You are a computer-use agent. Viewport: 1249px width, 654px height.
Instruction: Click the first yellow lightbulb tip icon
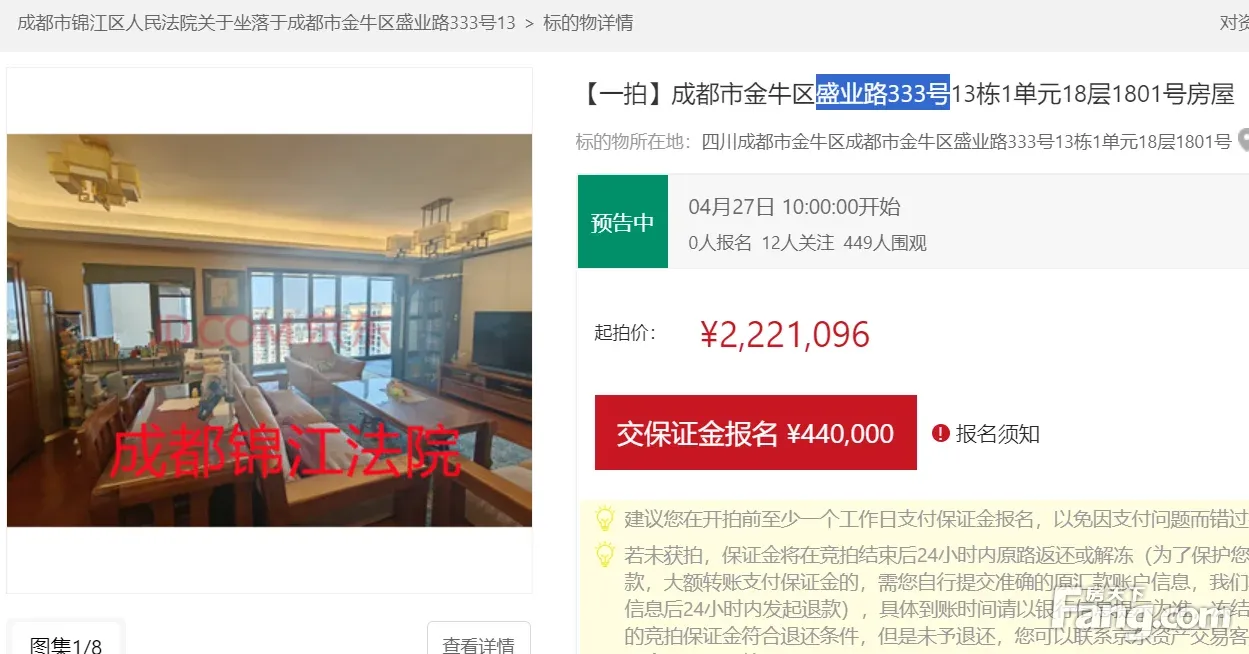pos(605,518)
